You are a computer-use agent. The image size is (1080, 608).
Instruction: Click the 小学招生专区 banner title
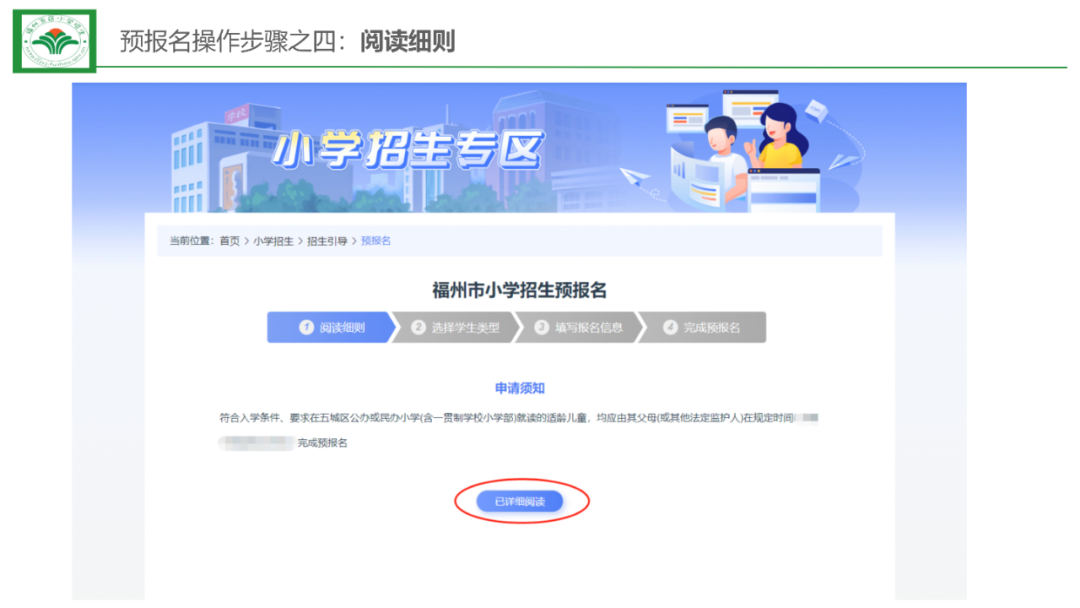(408, 149)
